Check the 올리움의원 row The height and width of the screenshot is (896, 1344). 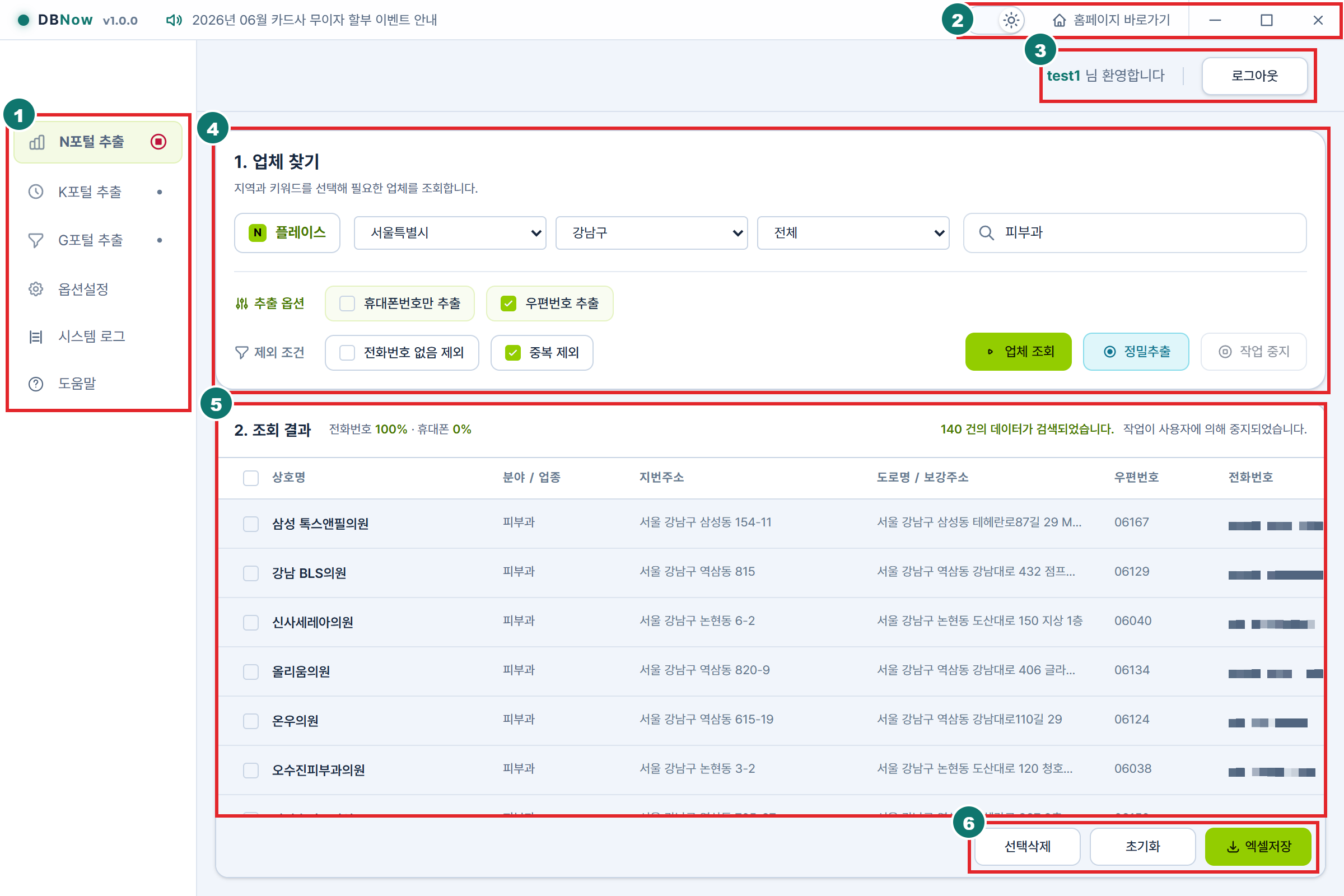coord(251,671)
